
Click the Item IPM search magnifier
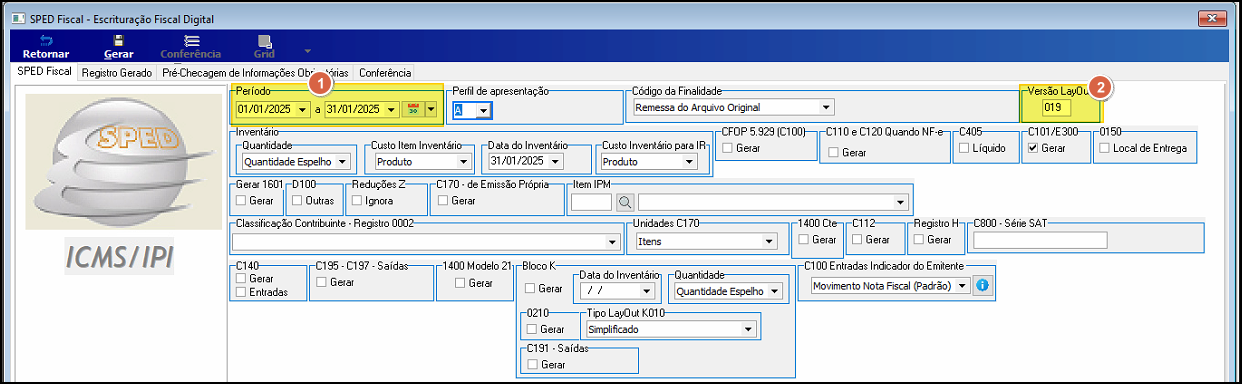[x=625, y=202]
